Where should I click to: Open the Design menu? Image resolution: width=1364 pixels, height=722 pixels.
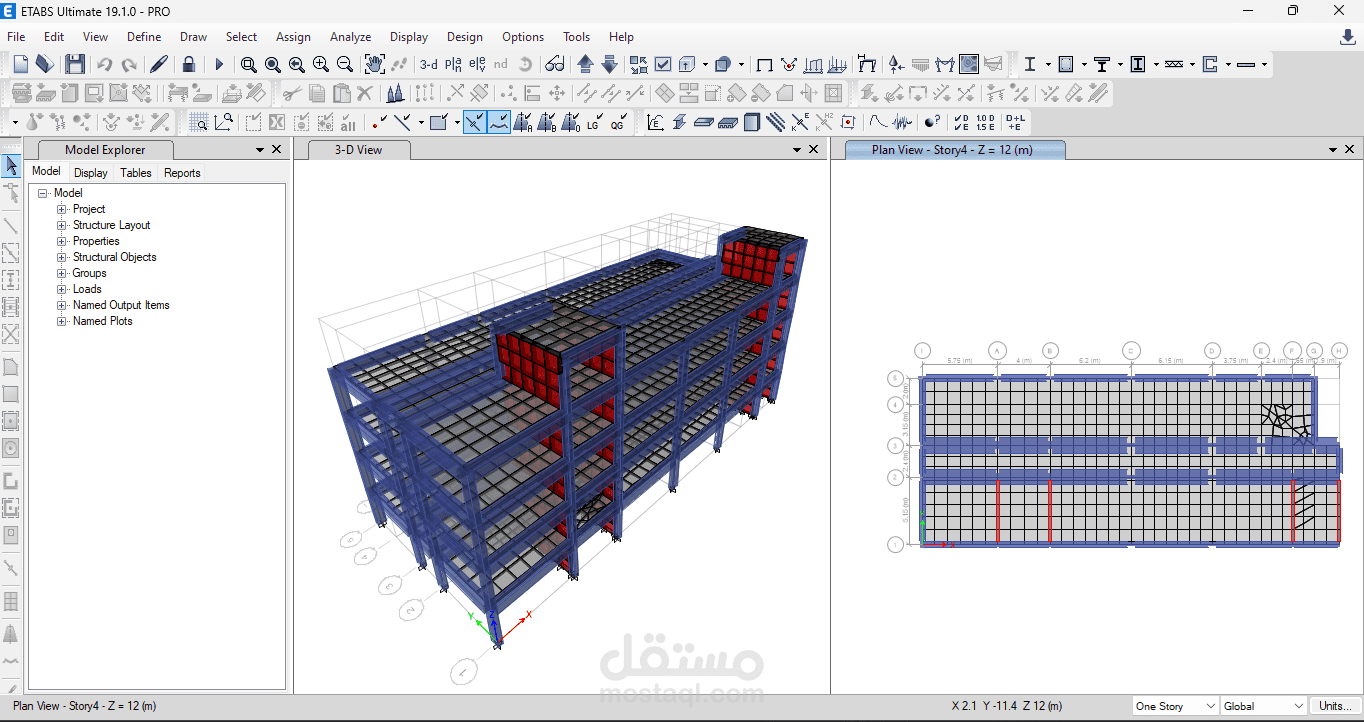pyautogui.click(x=464, y=37)
